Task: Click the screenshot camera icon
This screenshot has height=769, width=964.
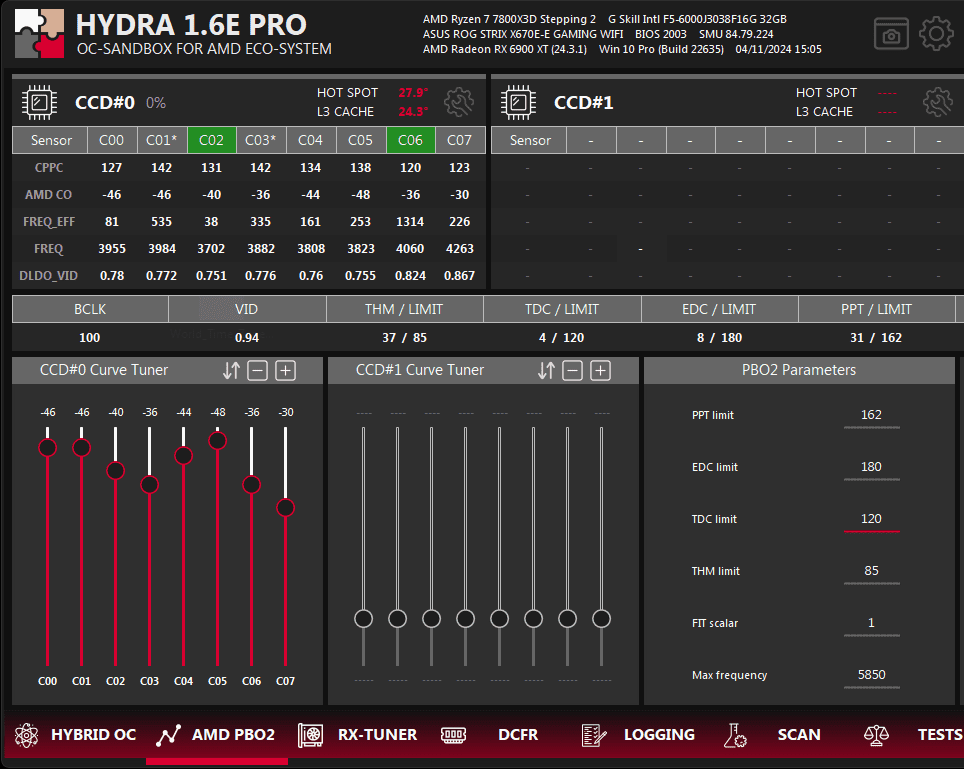Action: (891, 34)
